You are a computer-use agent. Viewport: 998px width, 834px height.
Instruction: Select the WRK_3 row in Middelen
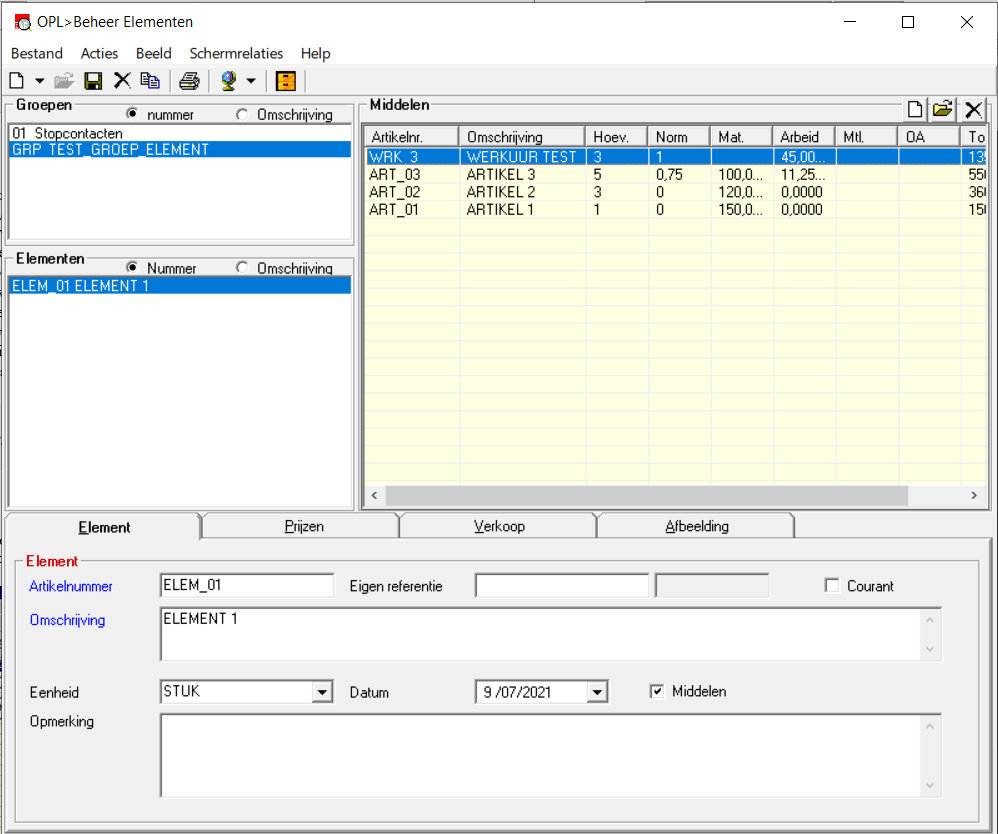pos(675,157)
